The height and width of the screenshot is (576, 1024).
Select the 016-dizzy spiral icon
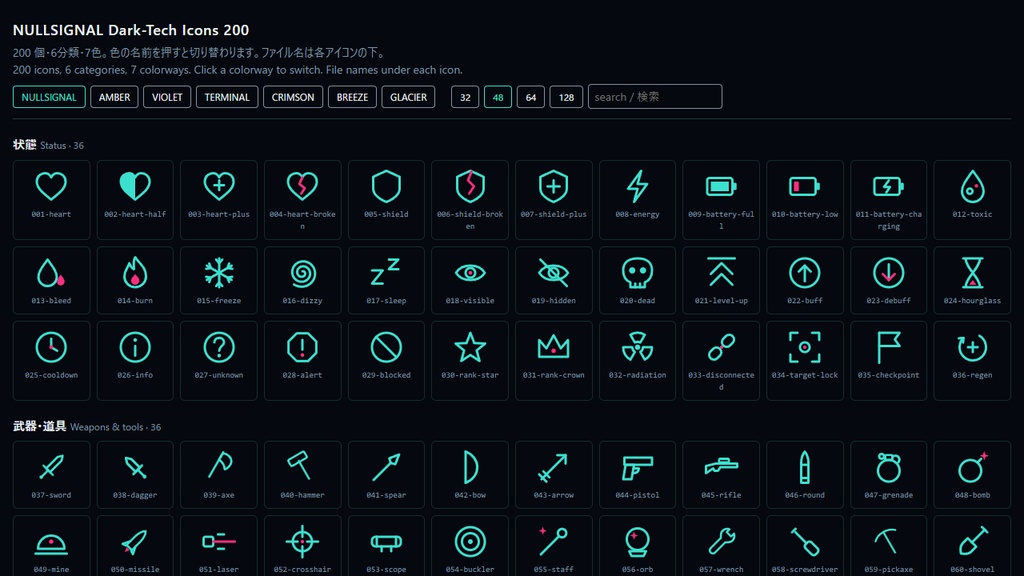pyautogui.click(x=302, y=273)
